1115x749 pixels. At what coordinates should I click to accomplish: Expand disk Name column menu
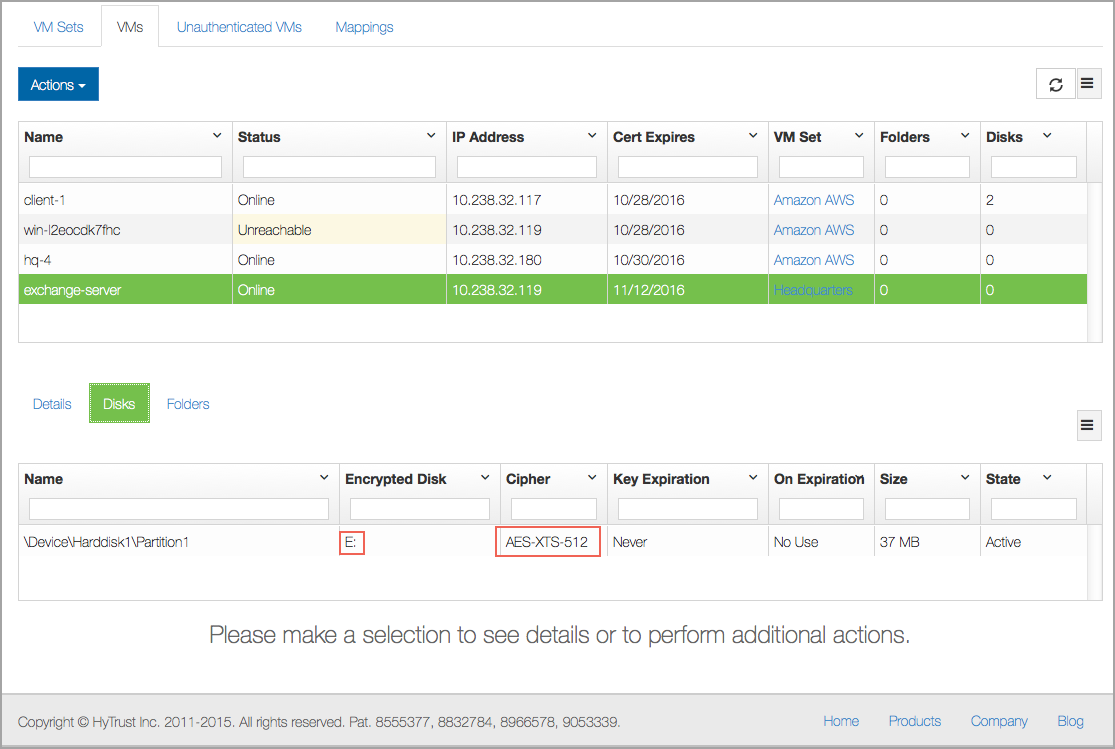pos(324,478)
